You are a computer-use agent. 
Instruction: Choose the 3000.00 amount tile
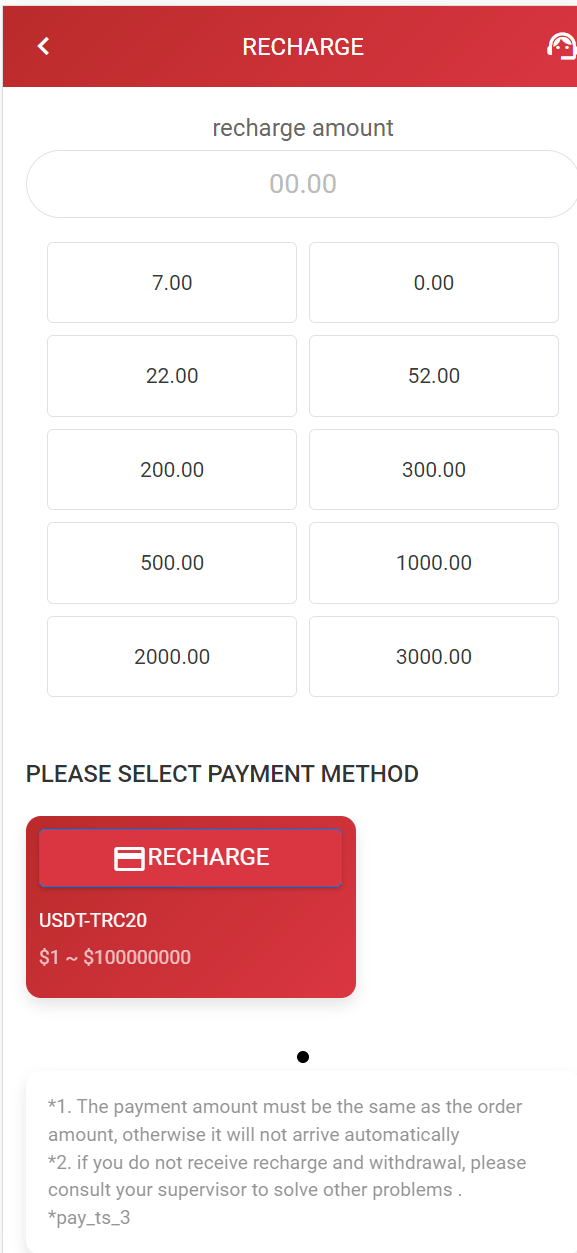(434, 657)
